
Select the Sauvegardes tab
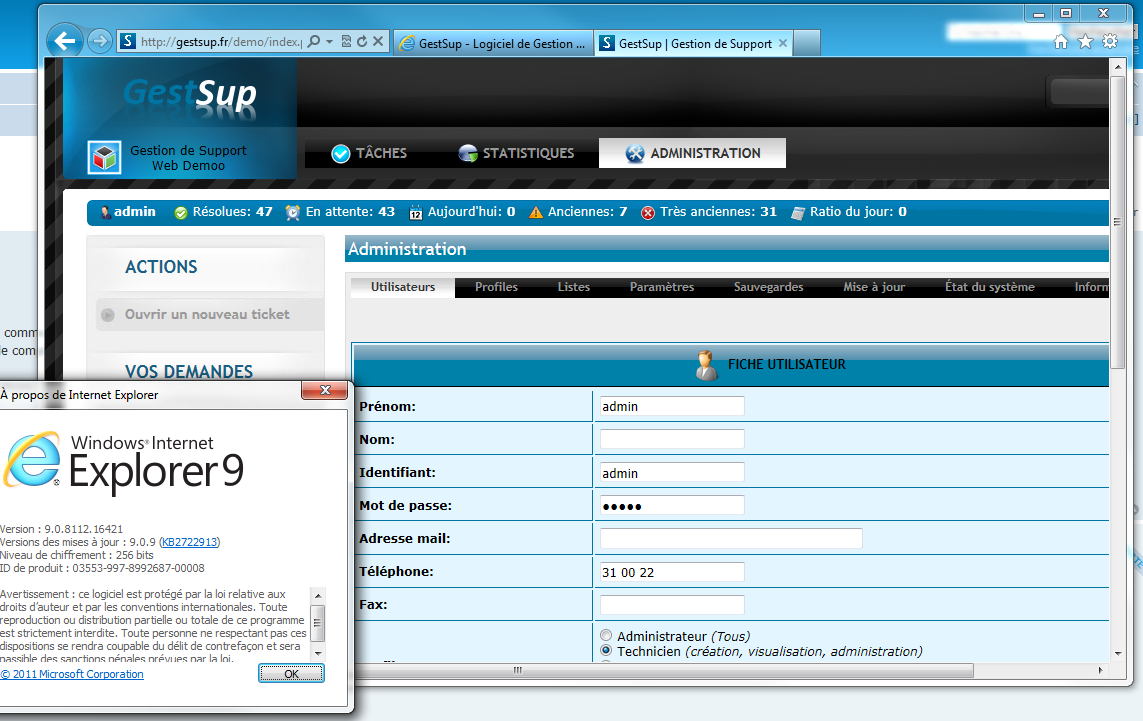point(768,287)
